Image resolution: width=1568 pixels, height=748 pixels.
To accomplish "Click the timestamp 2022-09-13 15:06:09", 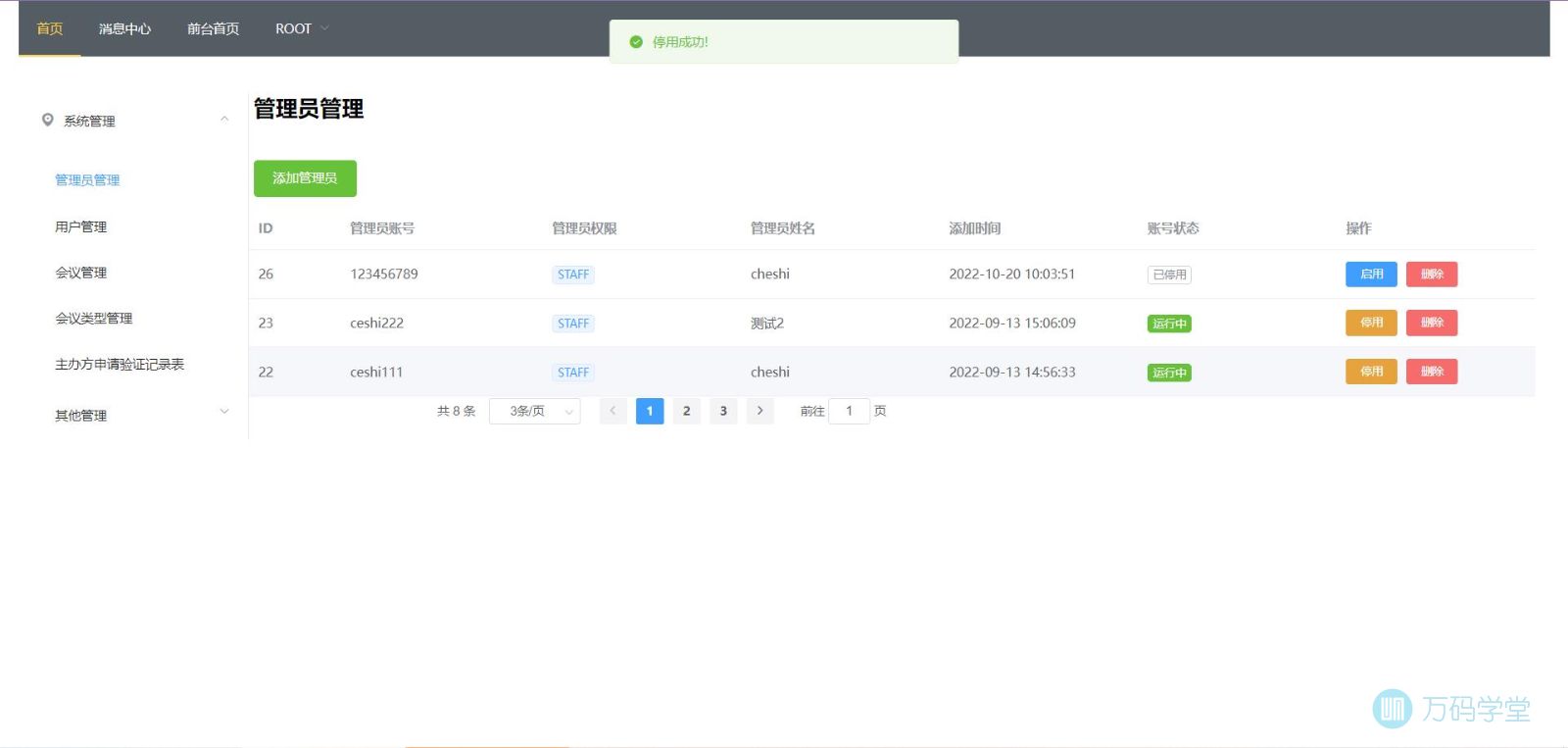I will click(1012, 324).
